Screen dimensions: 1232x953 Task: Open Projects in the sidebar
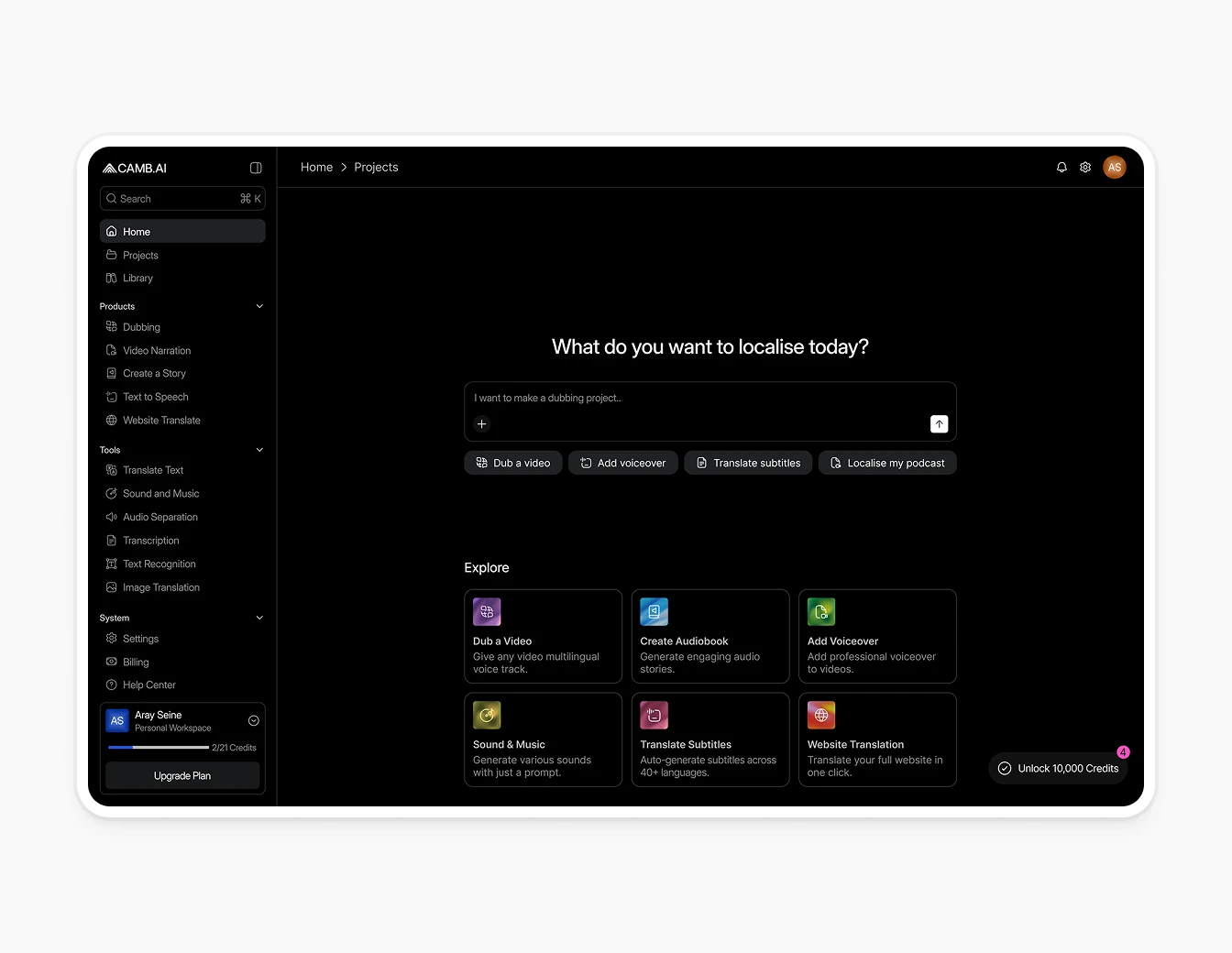140,256
